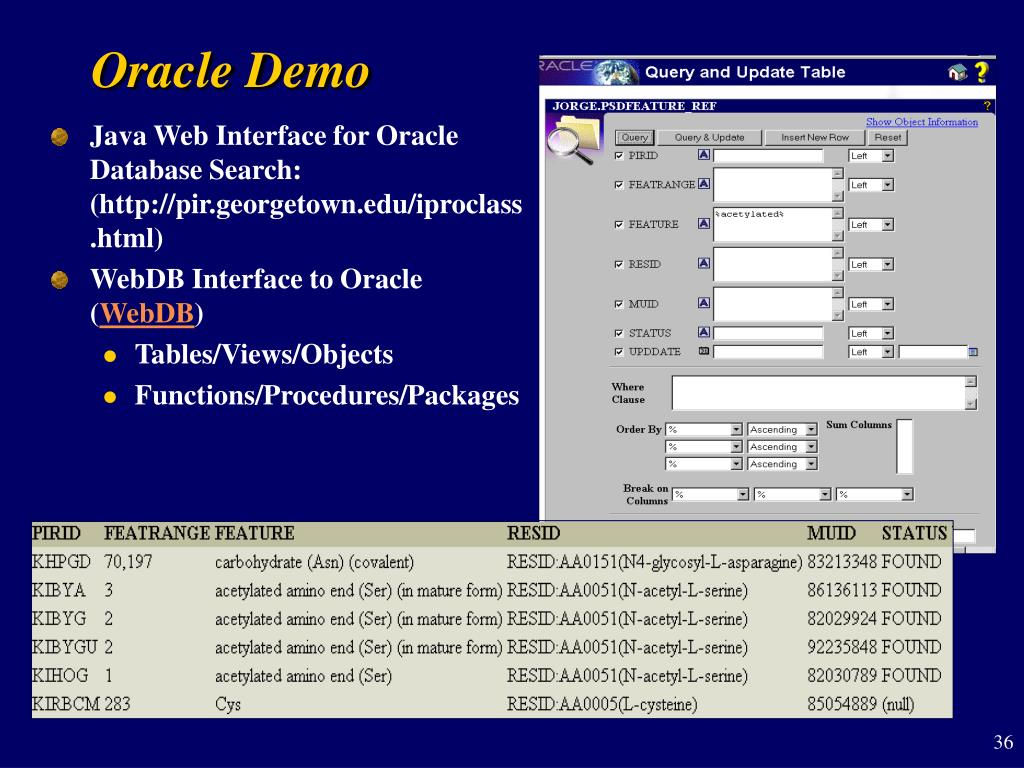Follow the WebDB hyperlink

pyautogui.click(x=147, y=313)
